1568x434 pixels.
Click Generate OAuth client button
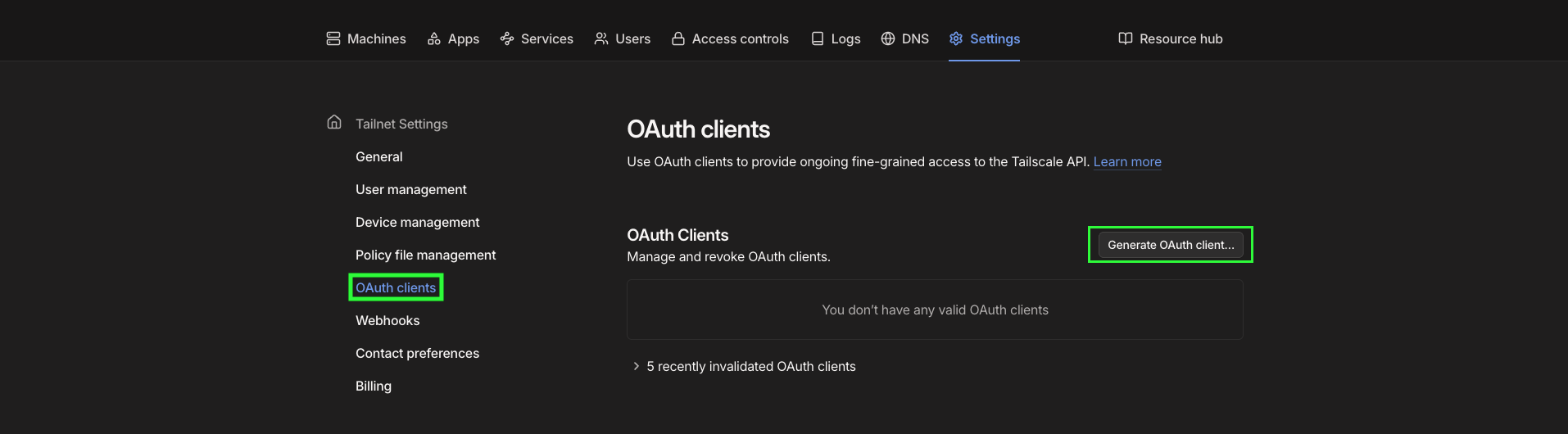click(x=1171, y=245)
